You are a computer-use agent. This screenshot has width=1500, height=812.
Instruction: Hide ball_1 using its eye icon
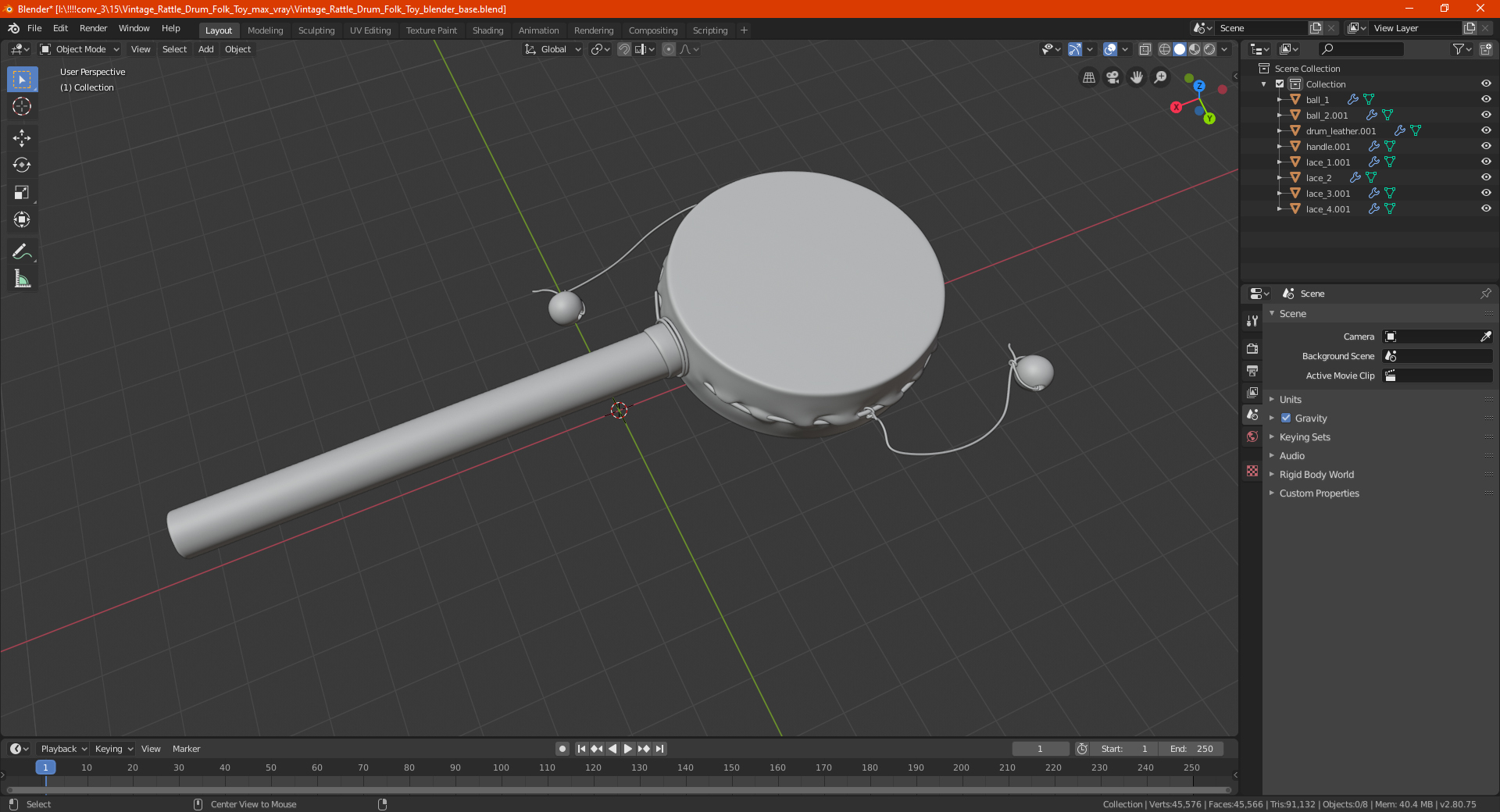pyautogui.click(x=1486, y=99)
